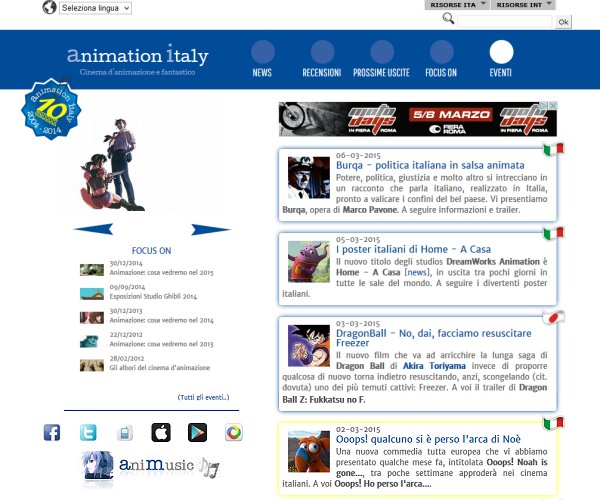Viewport: 600px width, 500px height.
Task: Open Animazione: cosa vedremo nel 2014
Action: coord(161,320)
